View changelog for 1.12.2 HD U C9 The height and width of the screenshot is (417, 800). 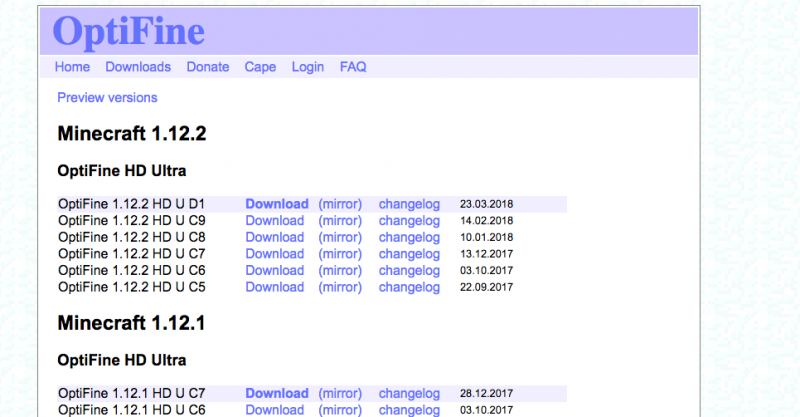point(409,220)
